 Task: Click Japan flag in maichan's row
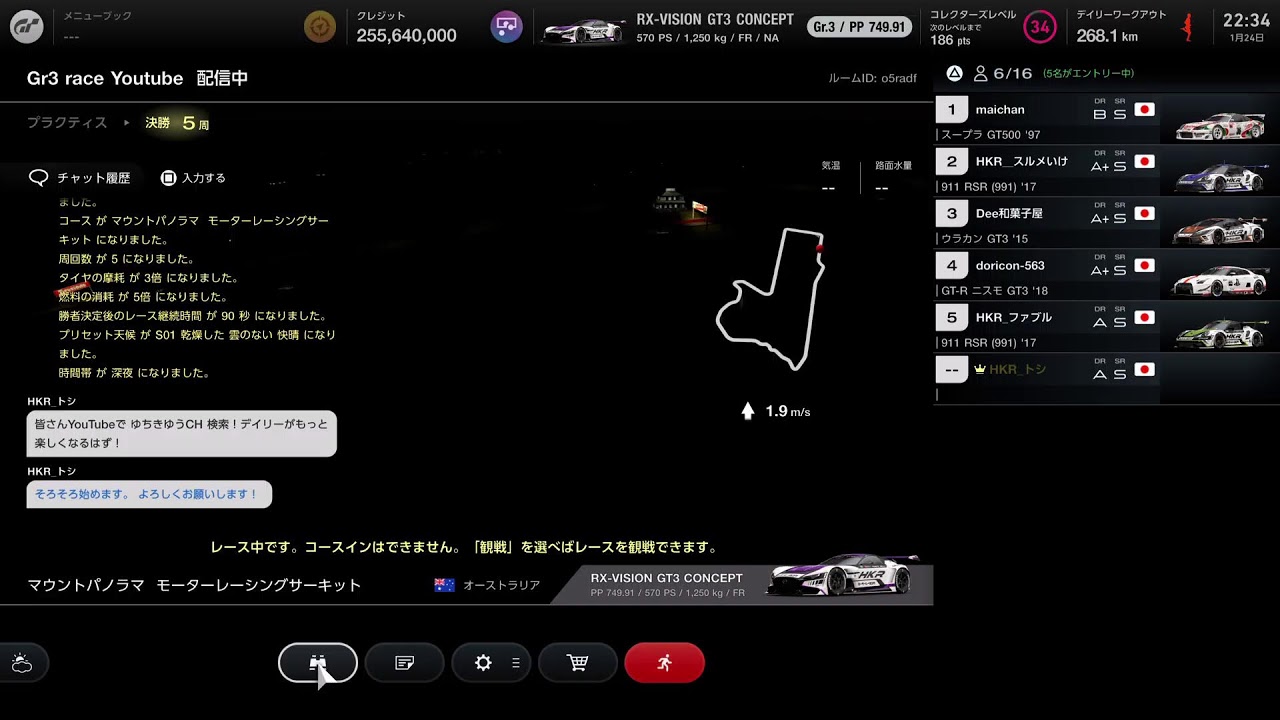pos(1145,110)
